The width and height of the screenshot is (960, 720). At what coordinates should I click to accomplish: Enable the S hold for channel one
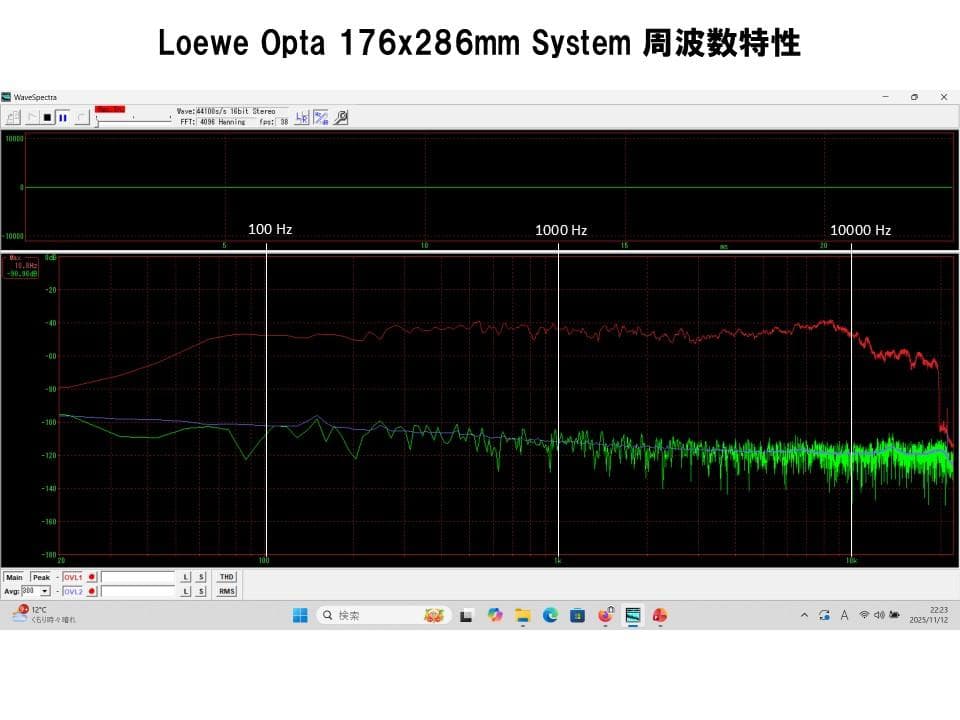[202, 578]
